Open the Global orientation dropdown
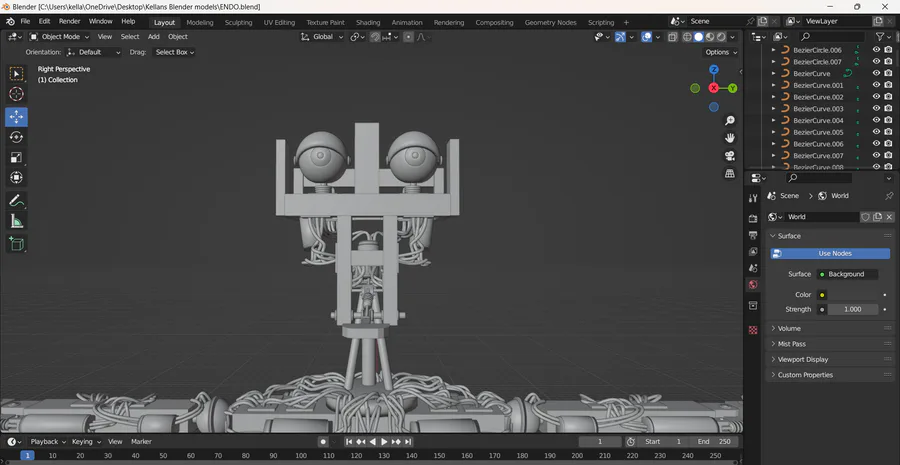The image size is (900, 465). 322,37
